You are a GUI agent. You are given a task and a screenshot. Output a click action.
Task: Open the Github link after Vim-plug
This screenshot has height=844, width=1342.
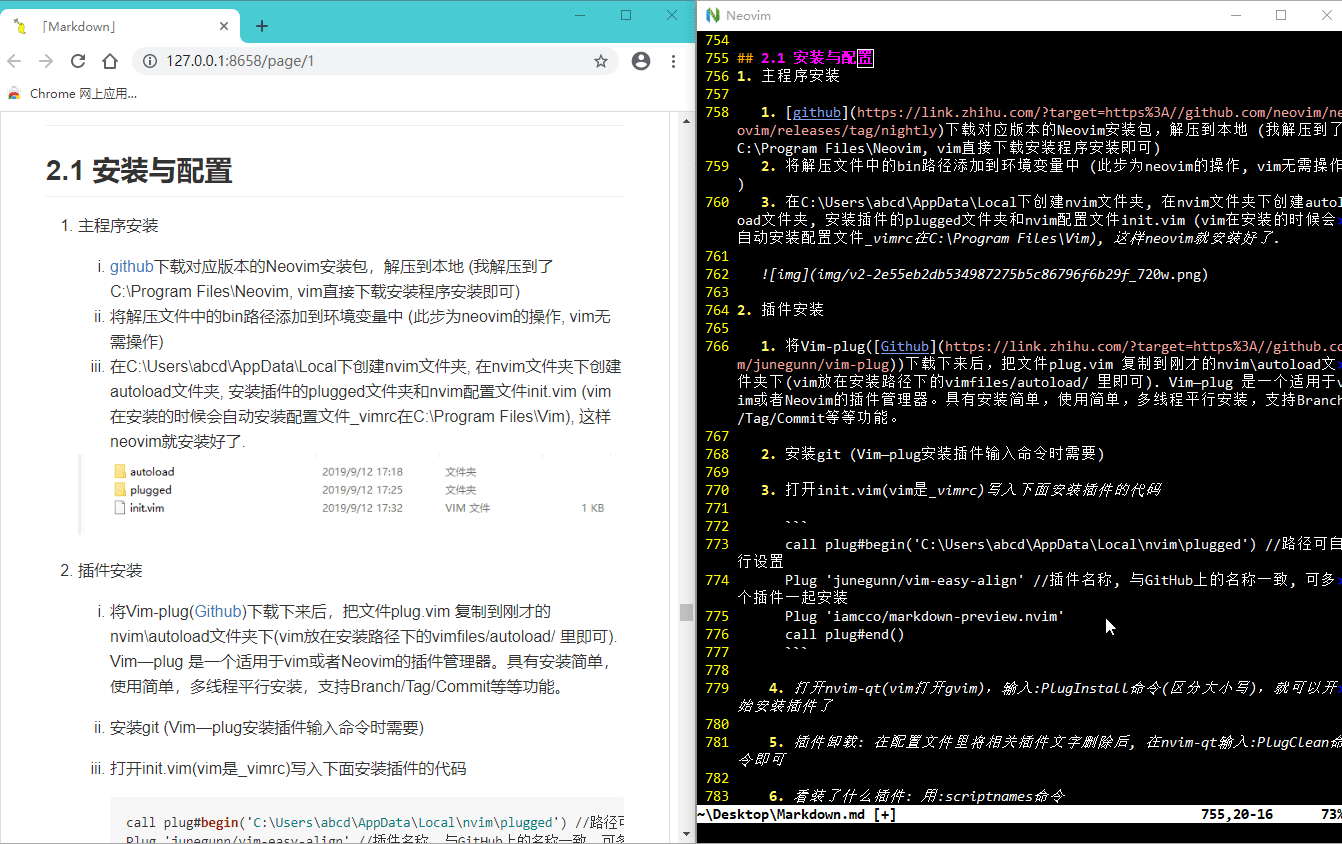coord(217,611)
